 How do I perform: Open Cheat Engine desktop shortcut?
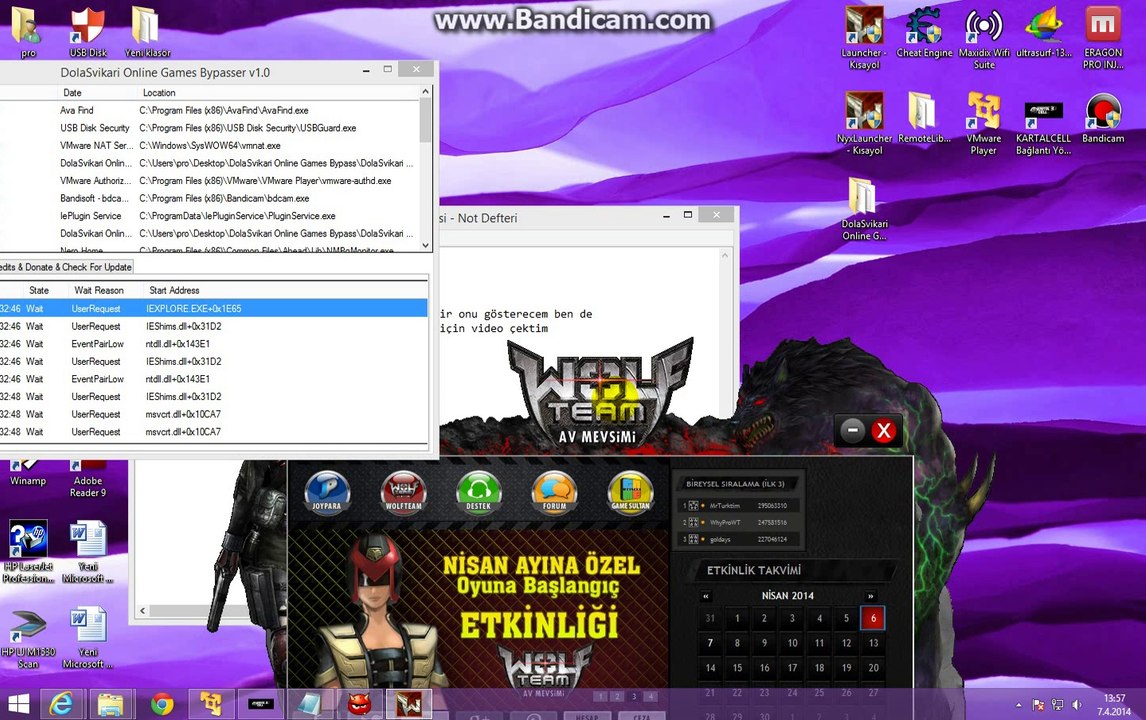[x=924, y=33]
